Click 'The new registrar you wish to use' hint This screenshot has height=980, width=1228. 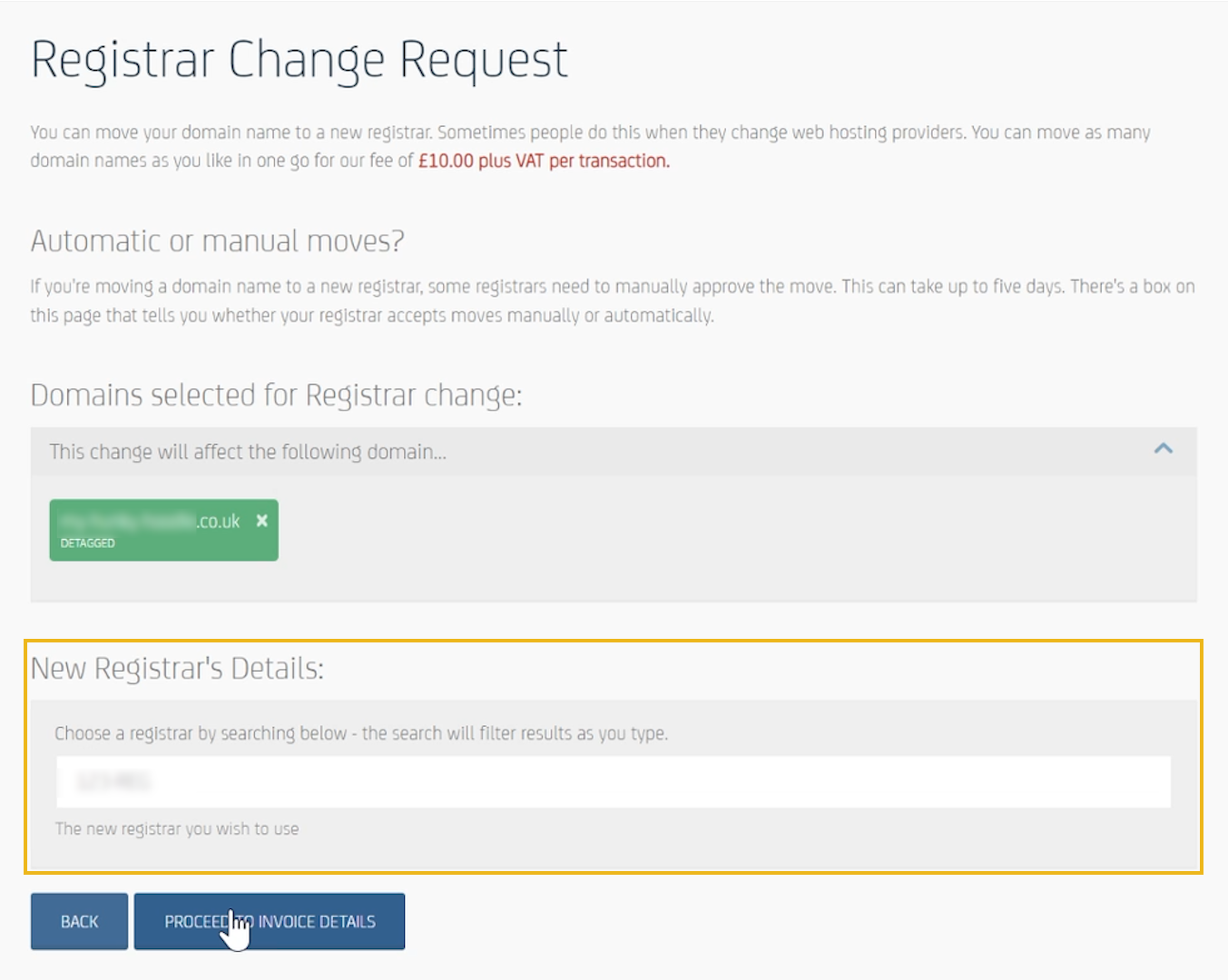point(177,828)
